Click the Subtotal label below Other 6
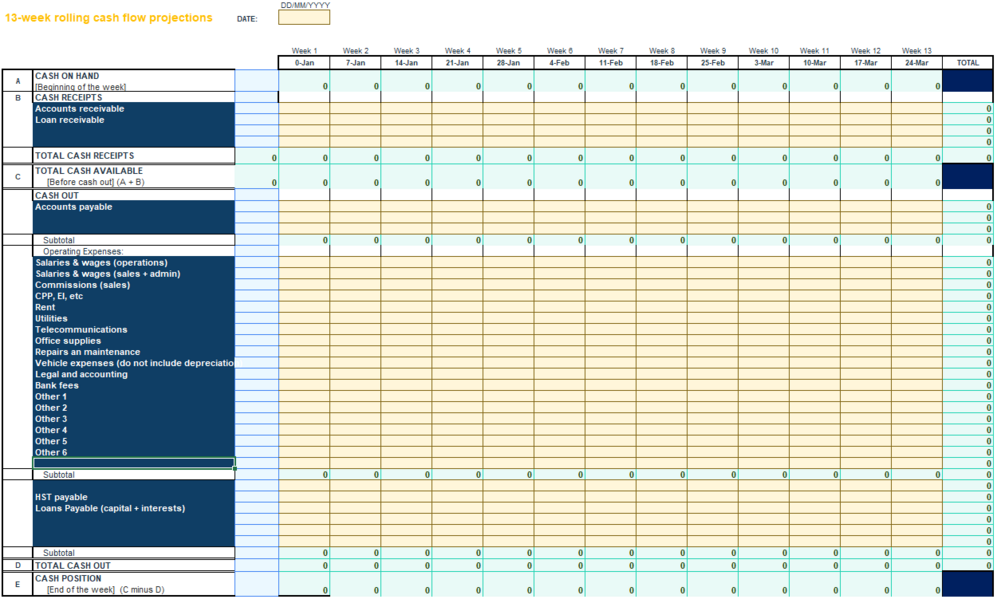This screenshot has width=1005, height=607. 58,475
